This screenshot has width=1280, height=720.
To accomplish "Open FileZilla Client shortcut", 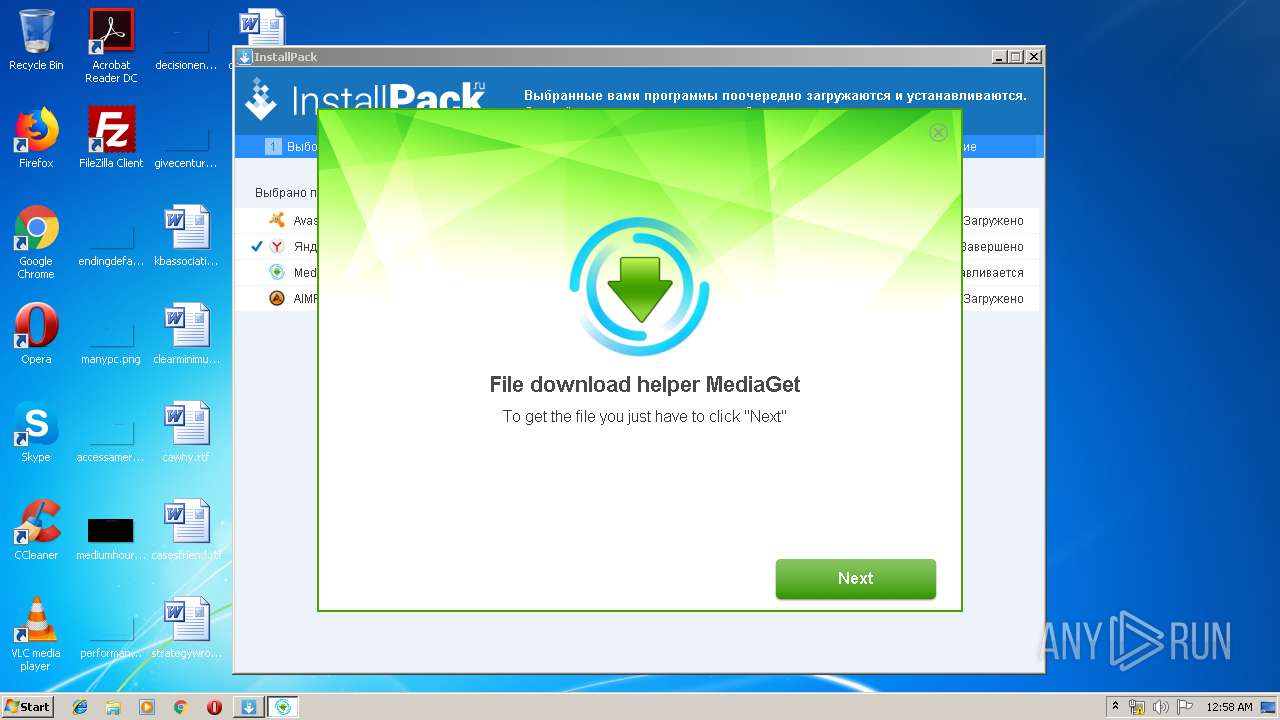I will coord(111,138).
